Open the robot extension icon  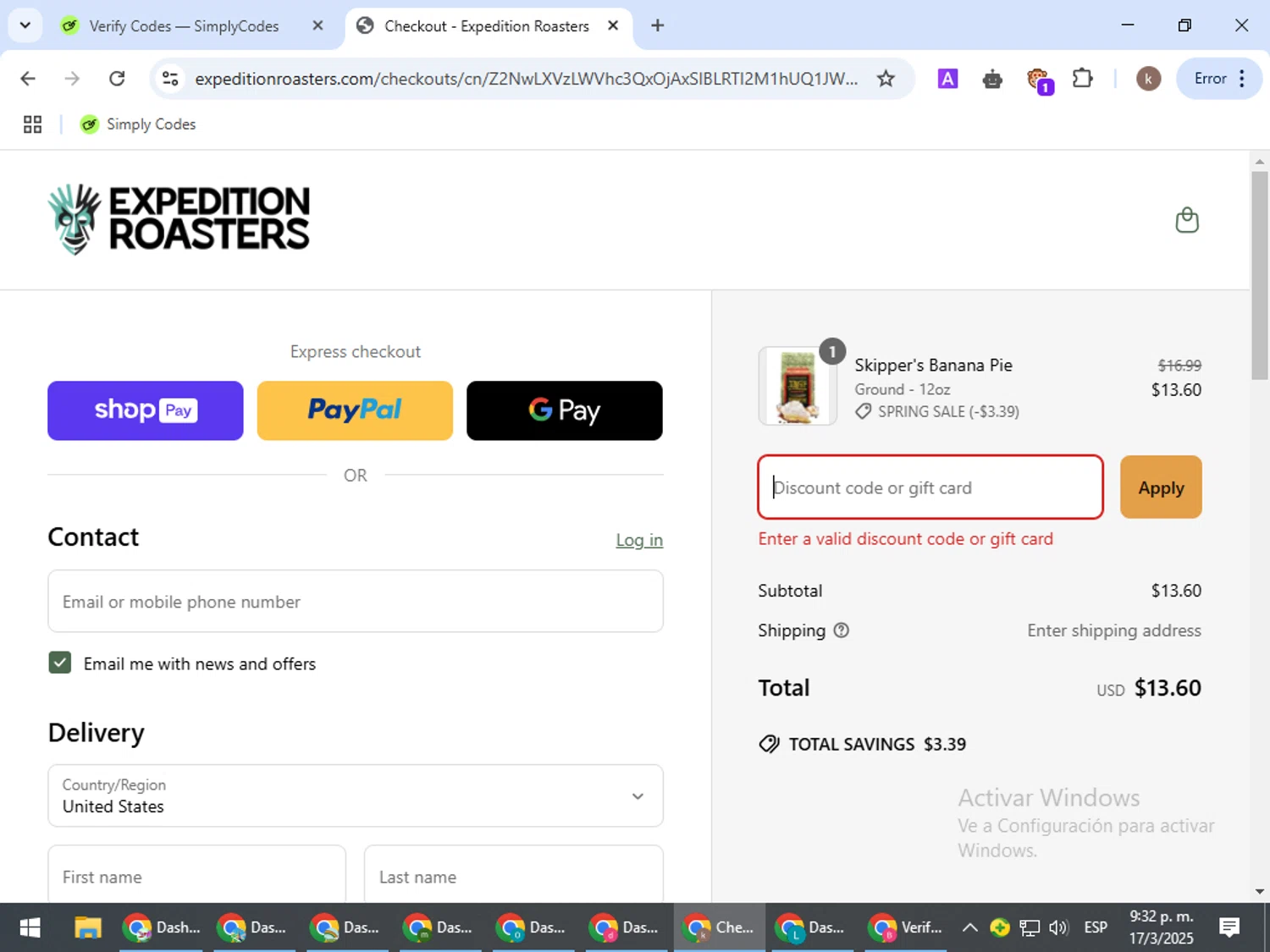[x=992, y=80]
